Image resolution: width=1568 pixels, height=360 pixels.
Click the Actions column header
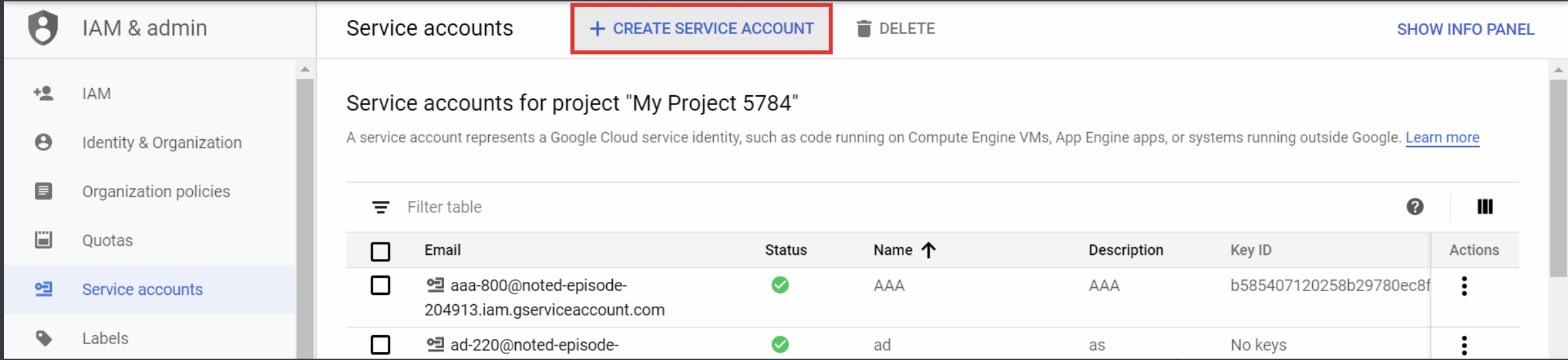pyautogui.click(x=1474, y=250)
